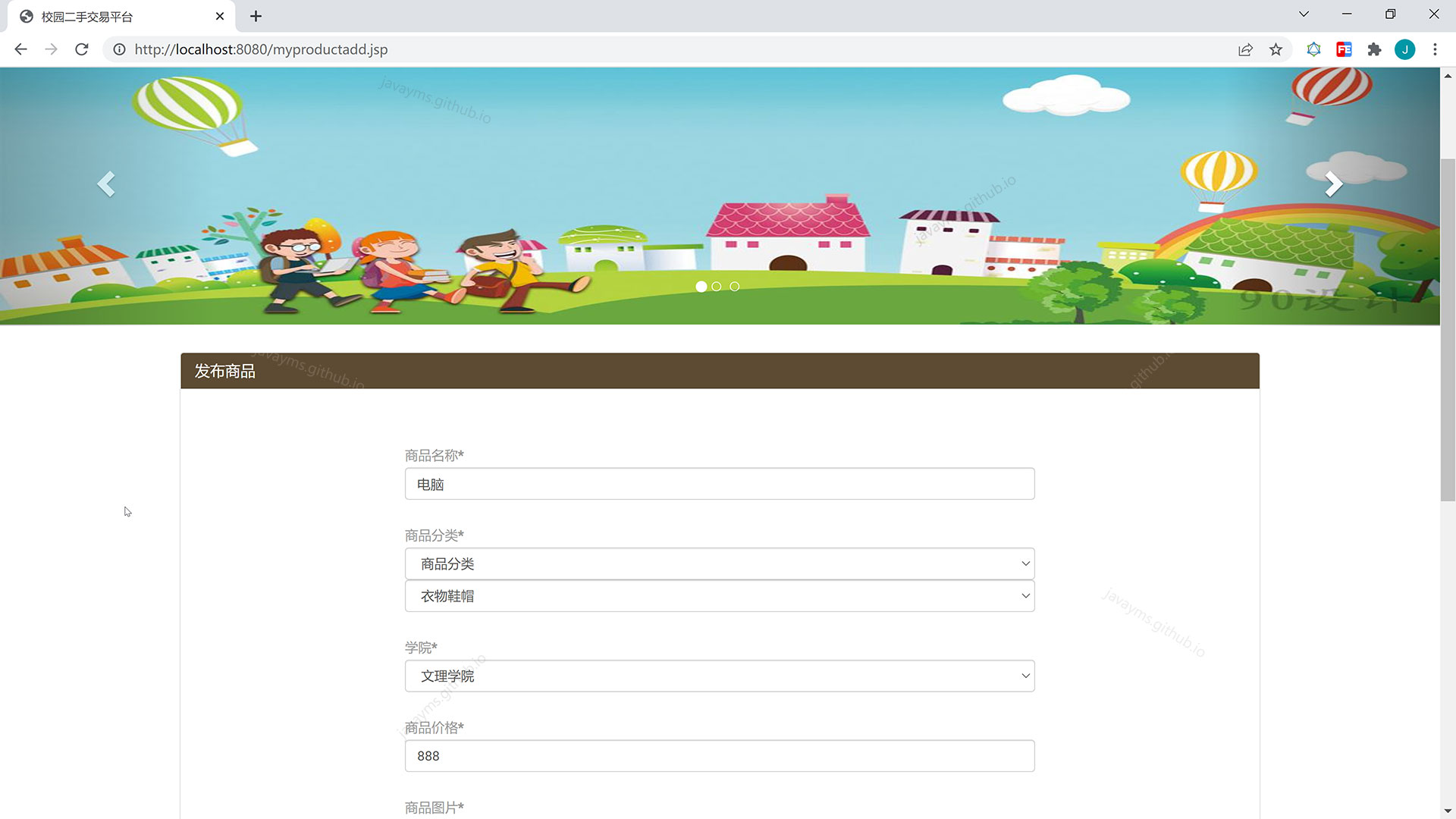
Task: Open the browser extensions puzzle icon
Action: click(1374, 49)
